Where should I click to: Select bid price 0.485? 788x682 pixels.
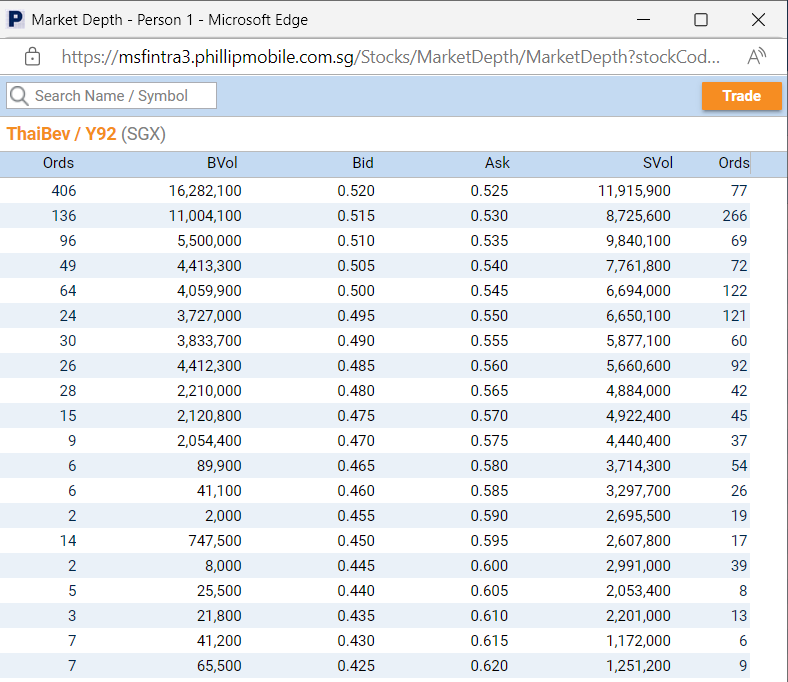point(356,365)
